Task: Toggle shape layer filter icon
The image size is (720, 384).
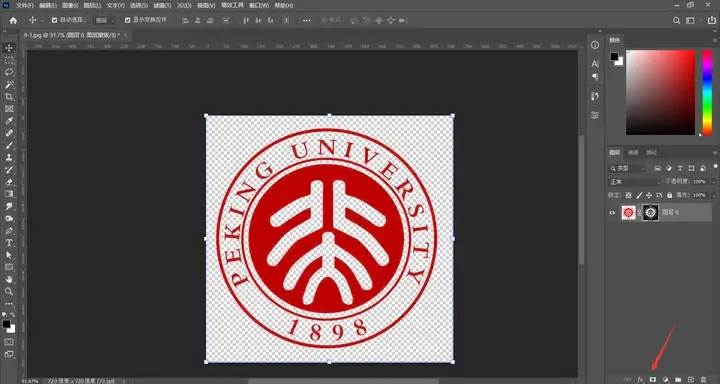Action: pos(691,169)
